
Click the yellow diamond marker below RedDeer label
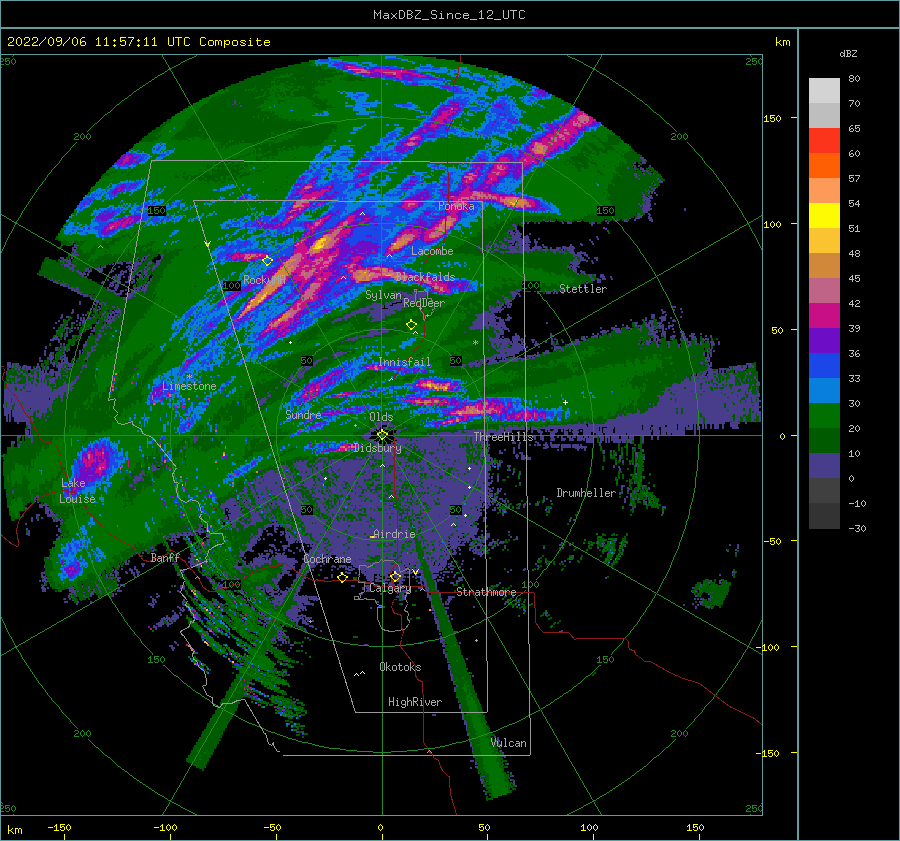tap(412, 325)
